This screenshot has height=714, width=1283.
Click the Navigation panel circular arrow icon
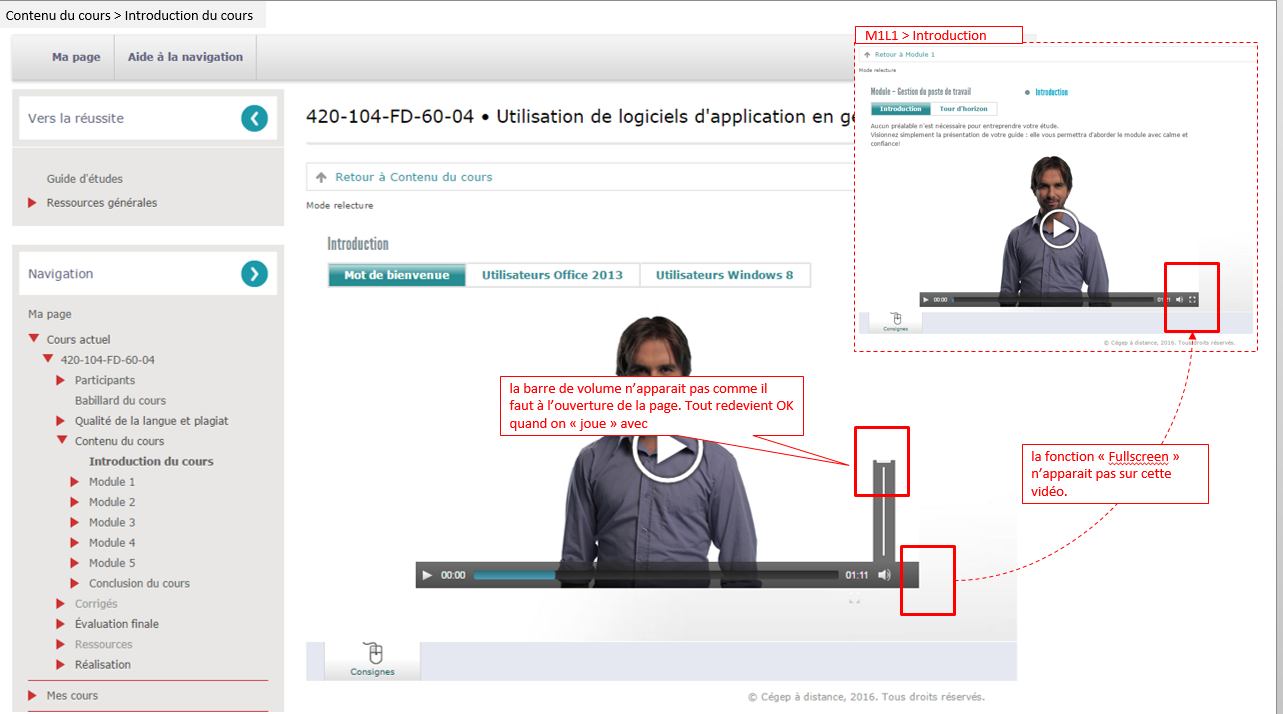point(254,274)
